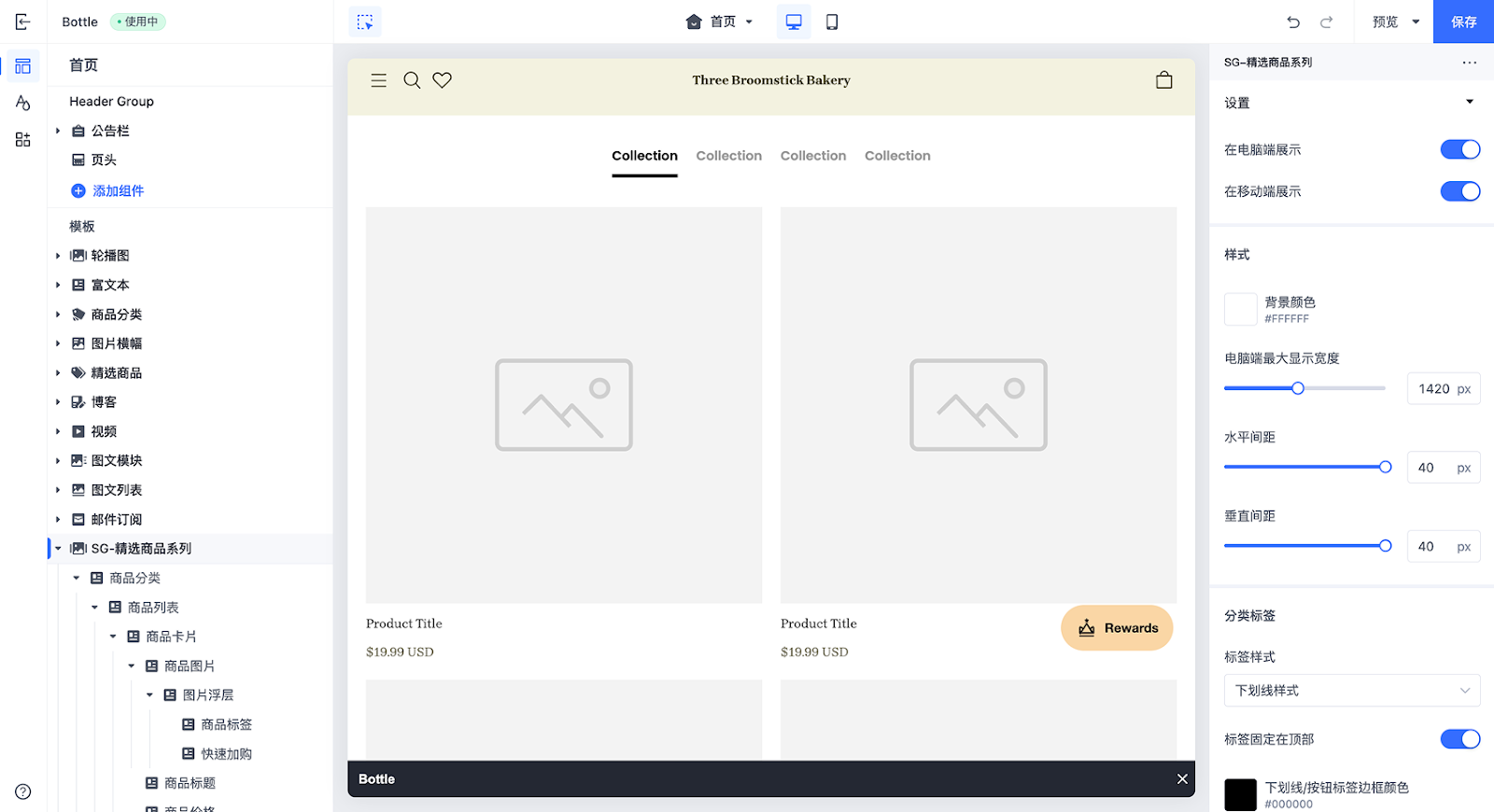Click the 电脑端最大显示宽度 1420 input field
Screen dimensions: 1494x812
coord(1444,389)
